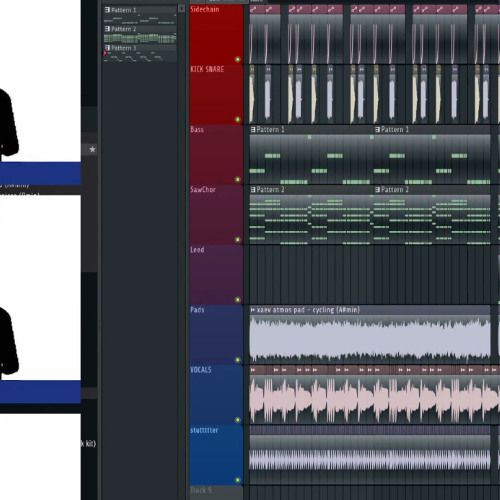Click the first kick sample on KICK SNARE track
Image resolution: width=500 pixels, height=500 pixels.
point(252,94)
